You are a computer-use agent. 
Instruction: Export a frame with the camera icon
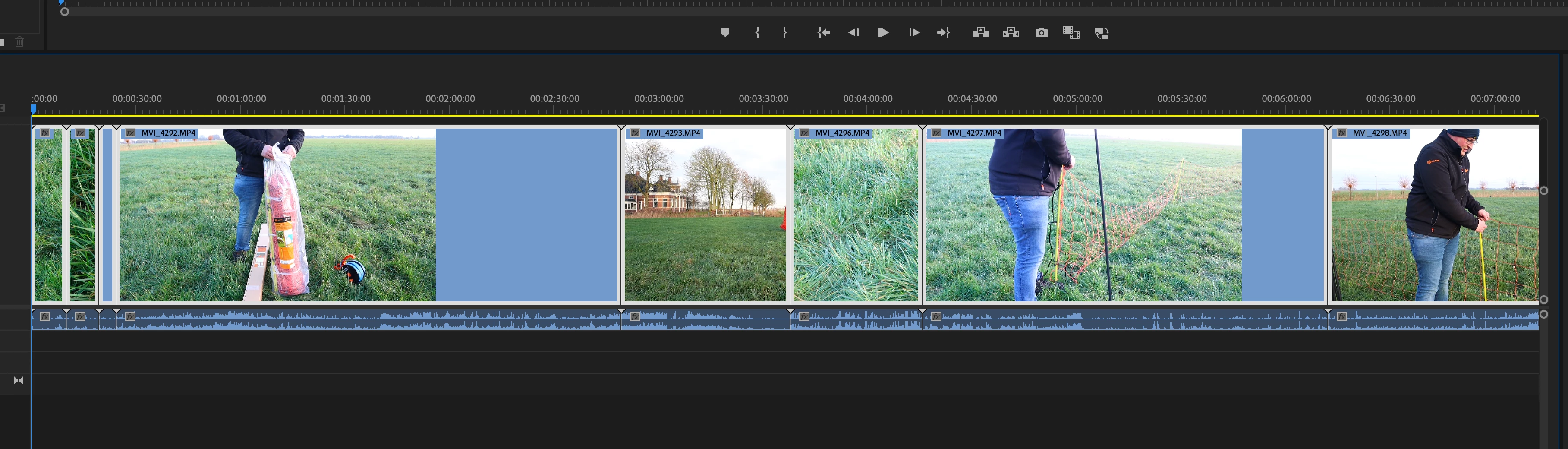[x=1042, y=33]
